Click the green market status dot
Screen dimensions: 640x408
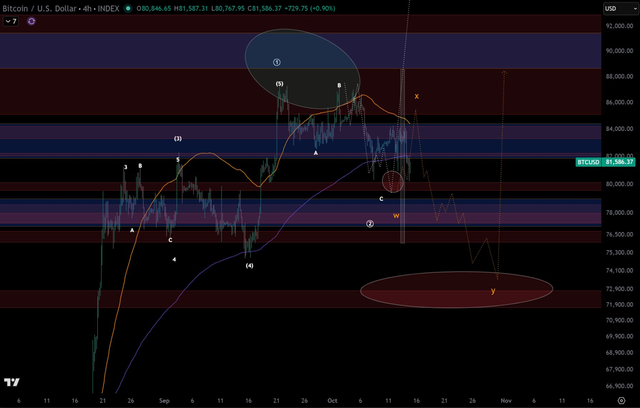click(128, 8)
